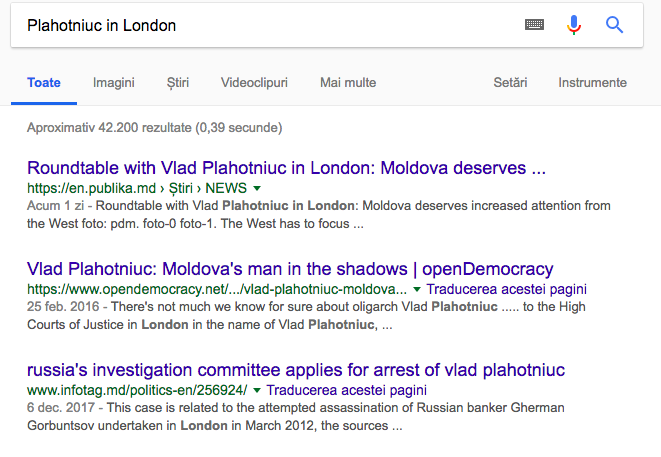Click Traducerea acestei pagini for infotag result
The image size is (661, 457).
[x=347, y=390]
